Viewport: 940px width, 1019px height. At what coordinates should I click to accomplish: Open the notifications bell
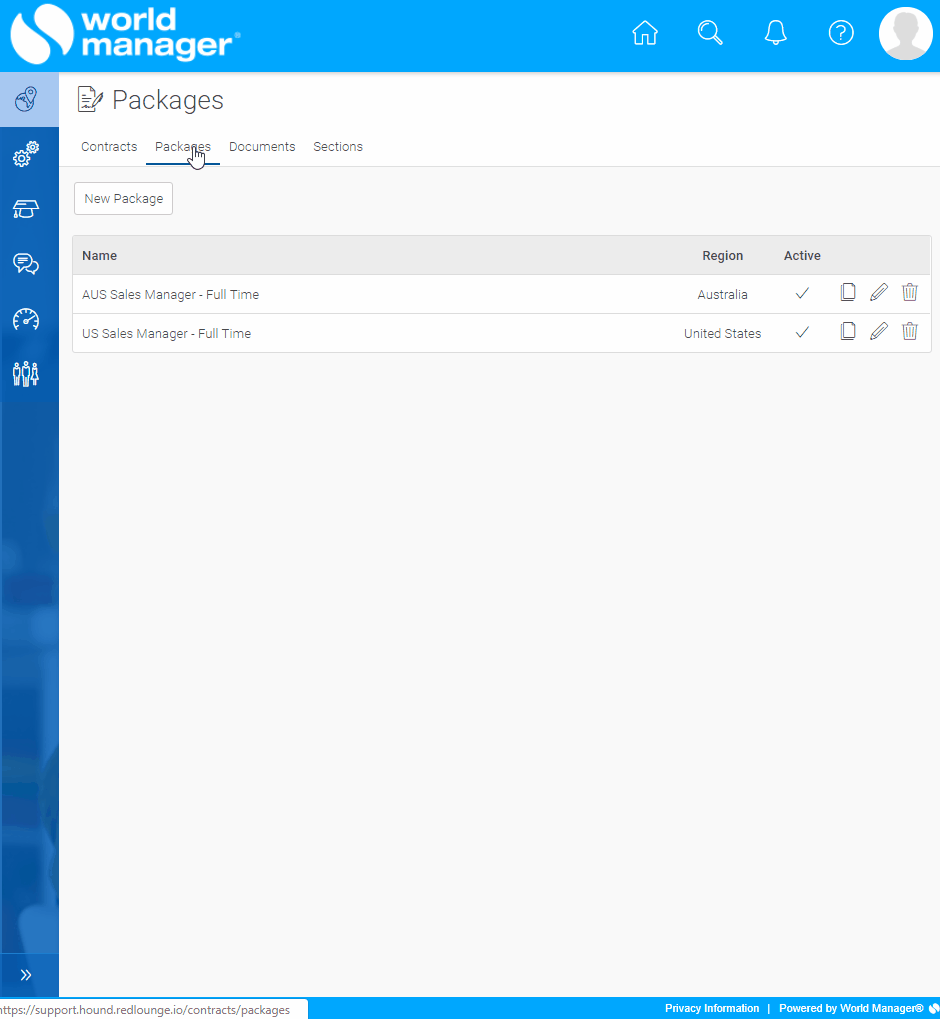776,32
